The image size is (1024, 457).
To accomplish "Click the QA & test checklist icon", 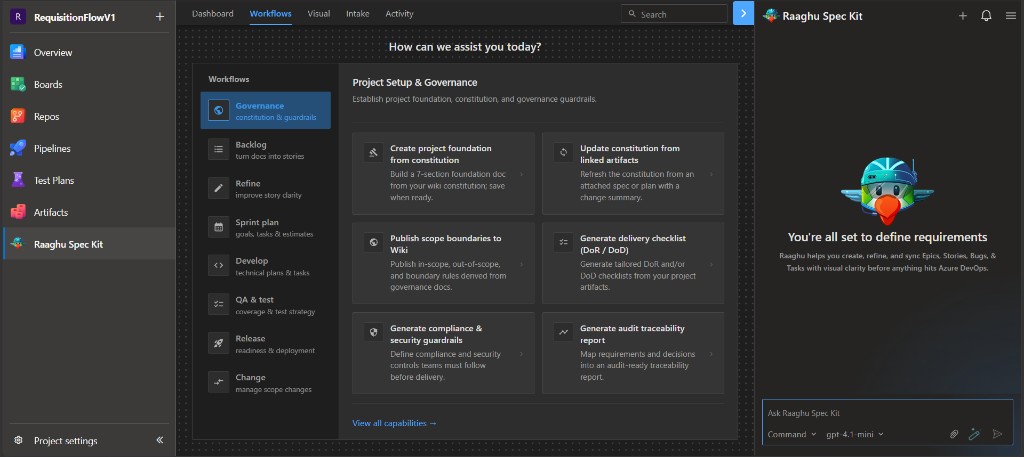I will pyautogui.click(x=219, y=304).
